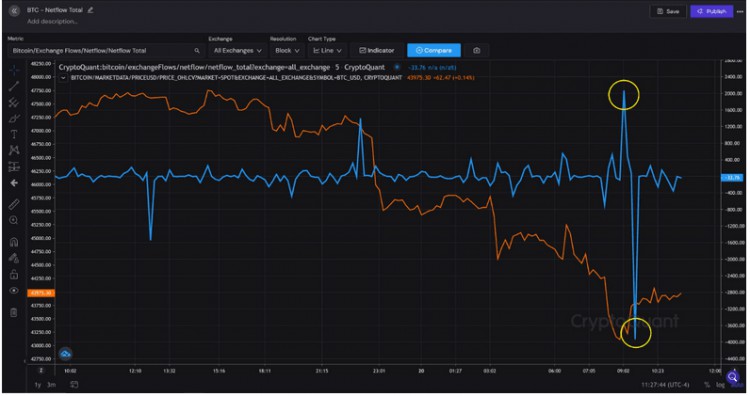This screenshot has height=396, width=750.
Task: Toggle drawings visibility eye icon
Action: 14,291
